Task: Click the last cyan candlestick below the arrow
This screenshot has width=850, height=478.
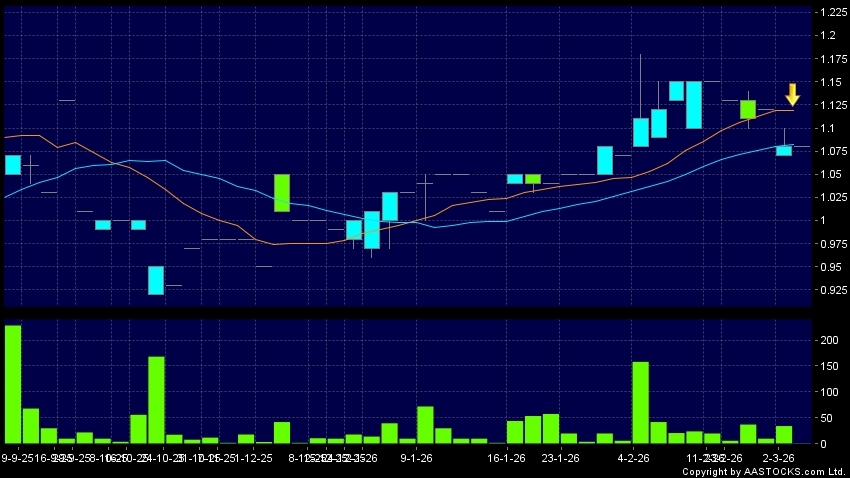Action: click(784, 150)
